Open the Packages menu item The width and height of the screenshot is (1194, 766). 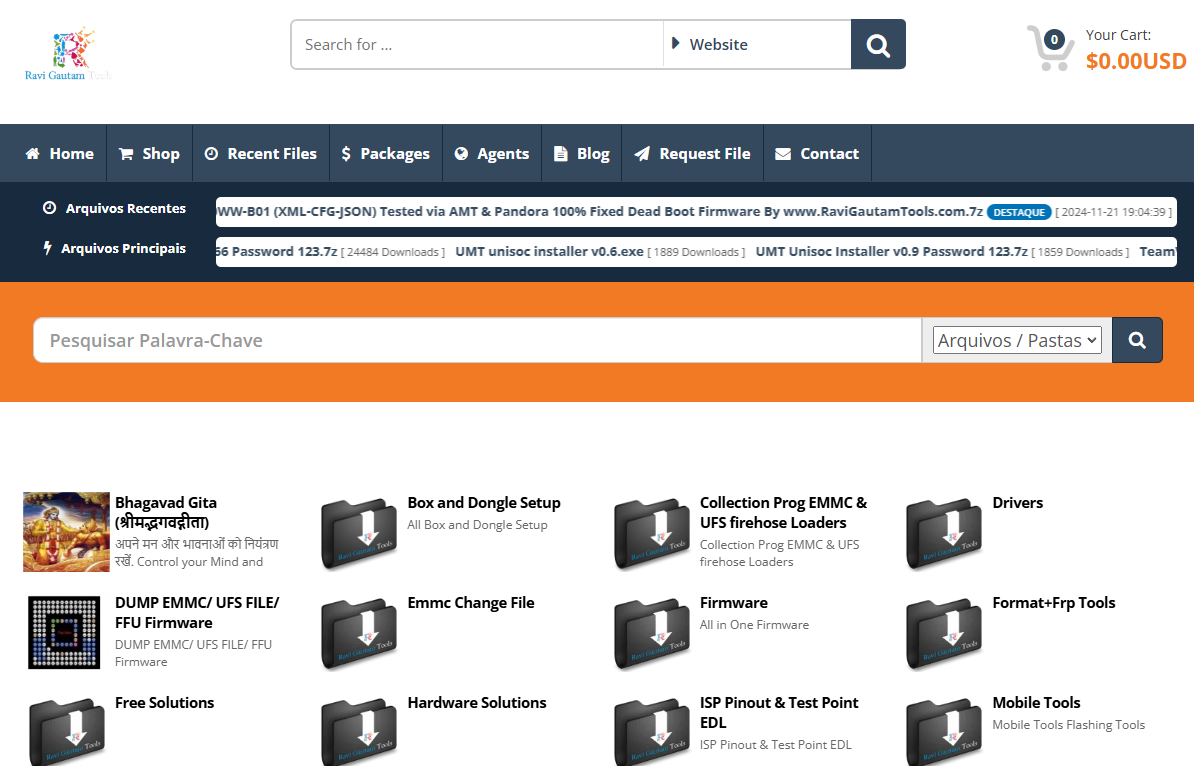pos(385,154)
